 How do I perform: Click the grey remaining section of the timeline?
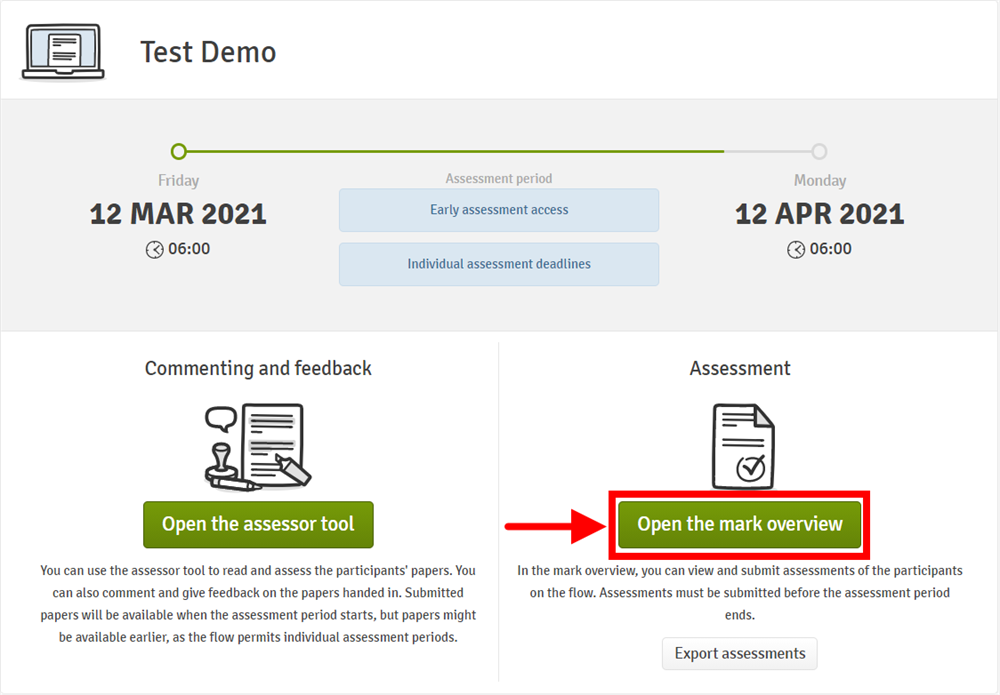[x=768, y=152]
